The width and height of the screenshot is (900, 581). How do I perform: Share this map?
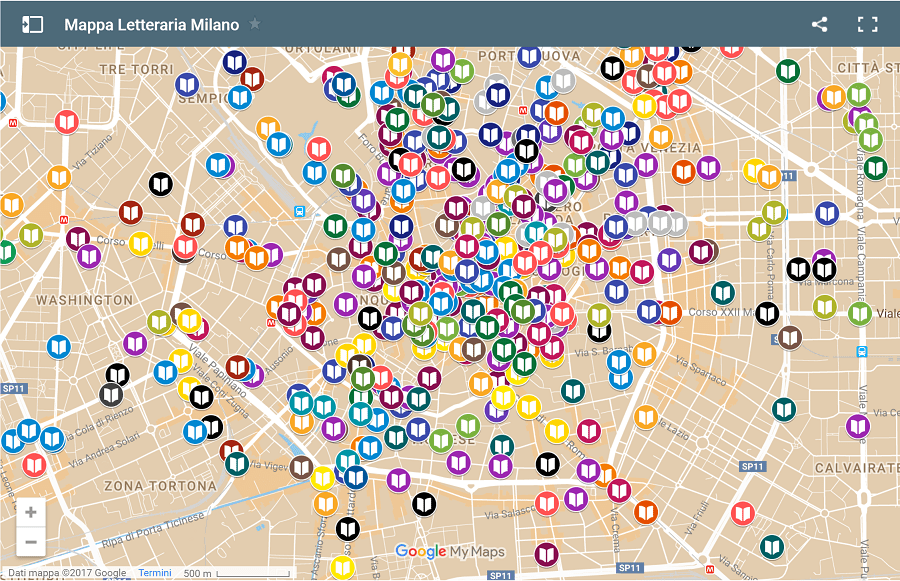pyautogui.click(x=820, y=24)
